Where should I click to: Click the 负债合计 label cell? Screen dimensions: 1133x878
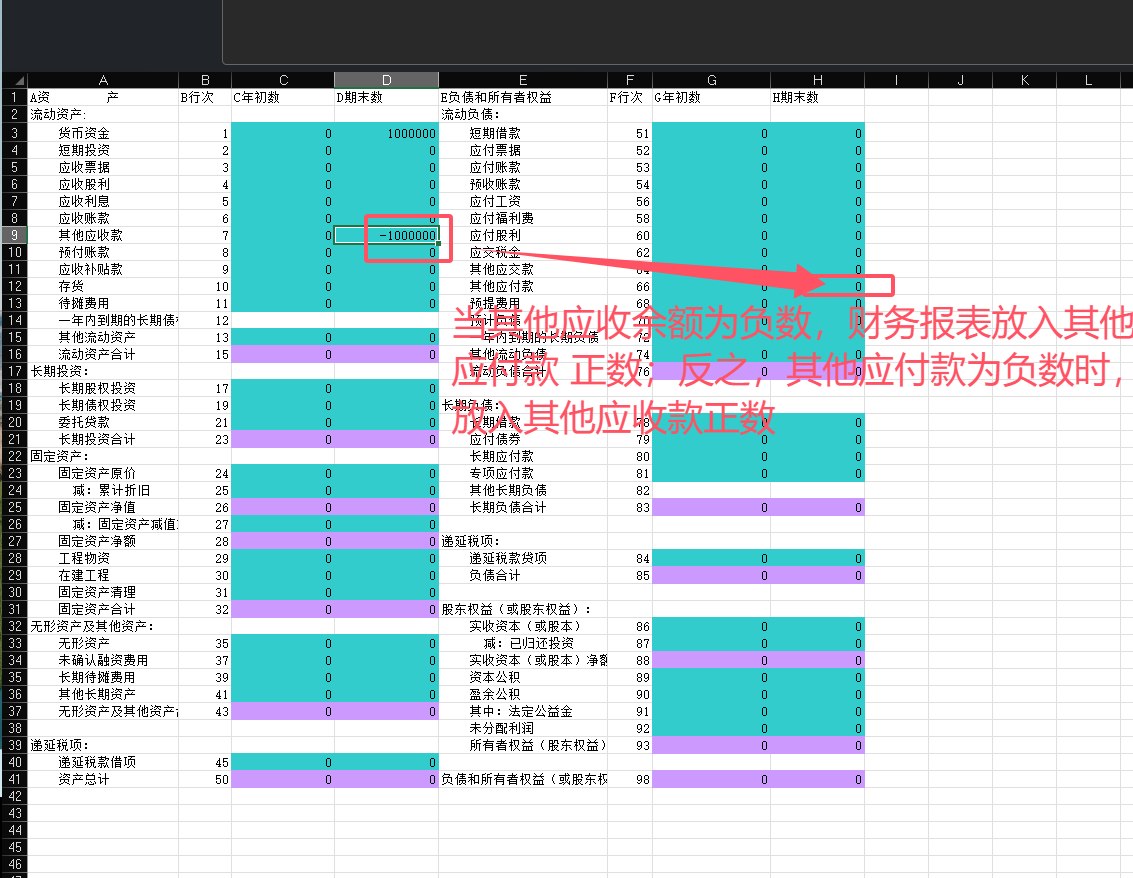point(495,575)
